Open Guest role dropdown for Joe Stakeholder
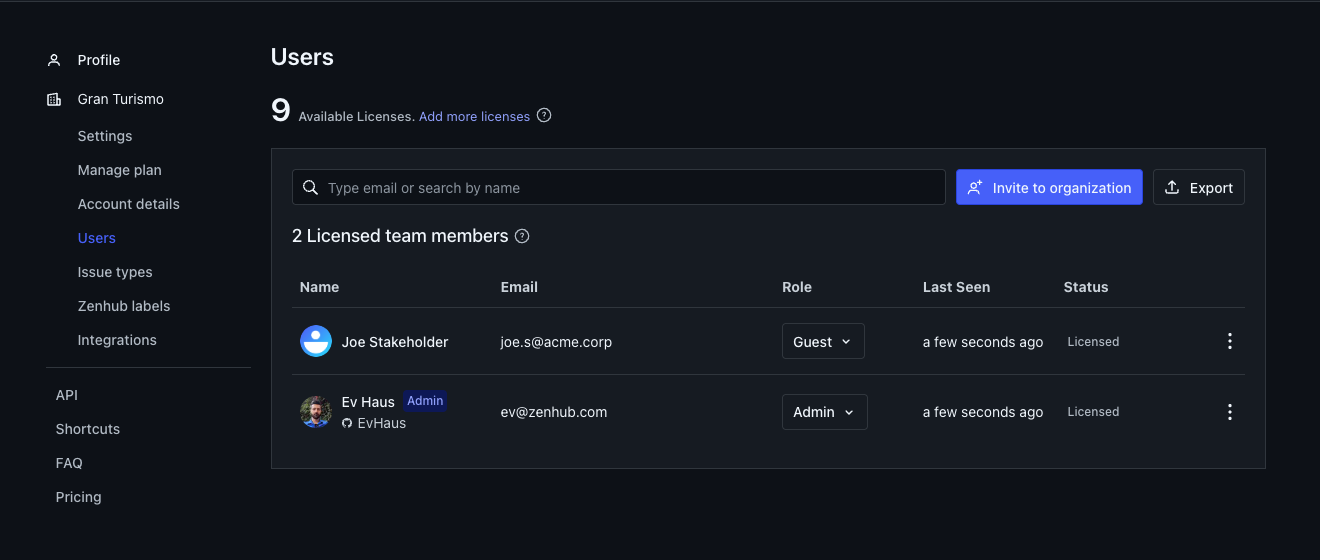1320x560 pixels. [x=823, y=341]
